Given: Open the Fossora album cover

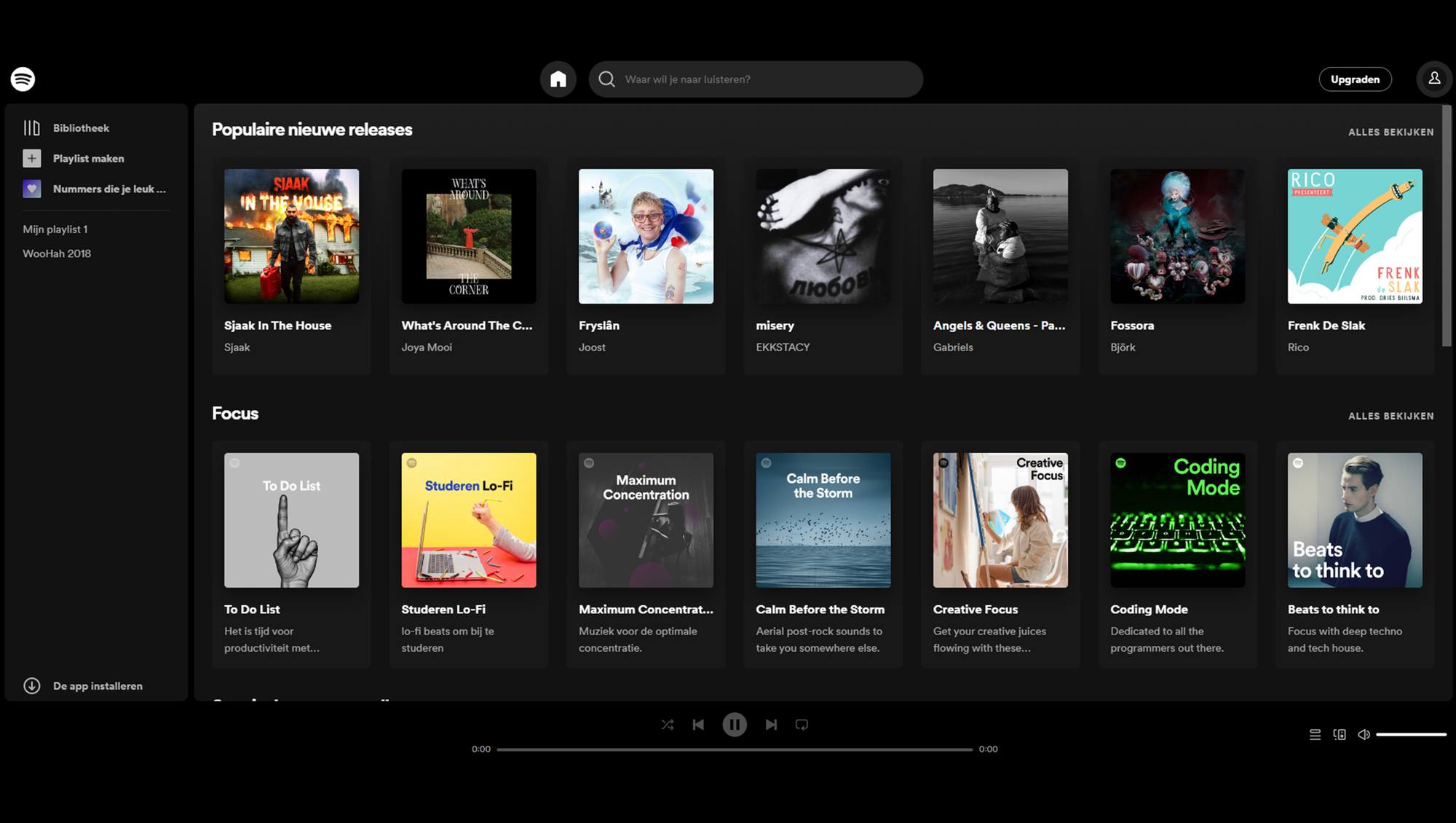Looking at the screenshot, I should (x=1178, y=236).
